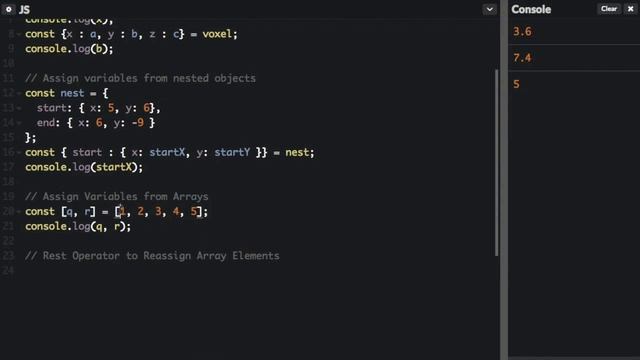Click the comment 'Assign Variables from Arrays'
This screenshot has height=360, width=640.
coord(117,197)
